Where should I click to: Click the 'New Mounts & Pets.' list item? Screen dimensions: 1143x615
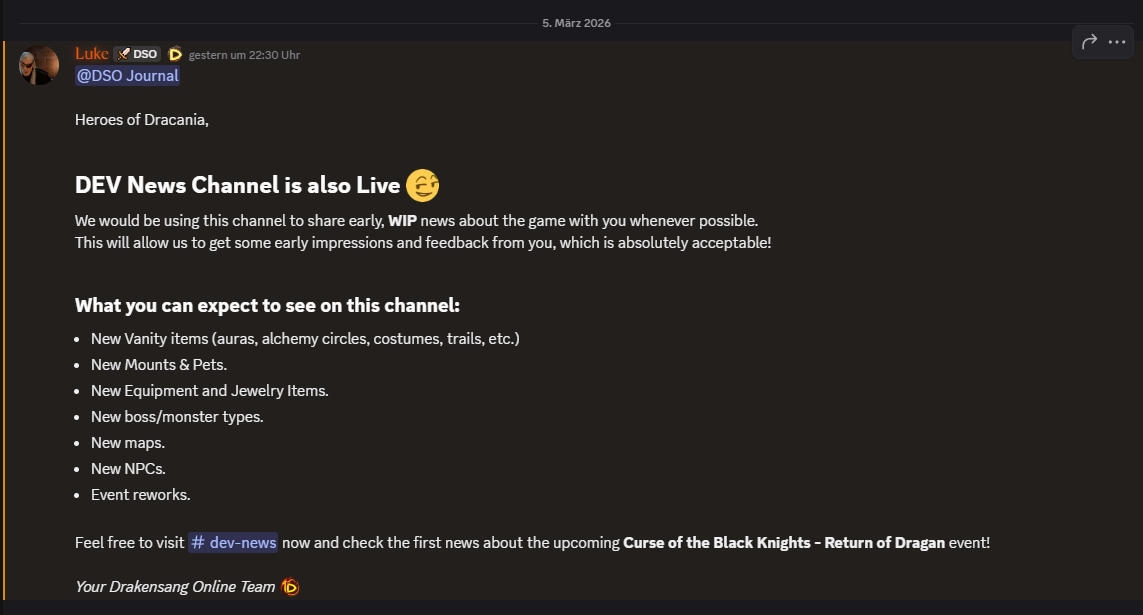coord(158,364)
